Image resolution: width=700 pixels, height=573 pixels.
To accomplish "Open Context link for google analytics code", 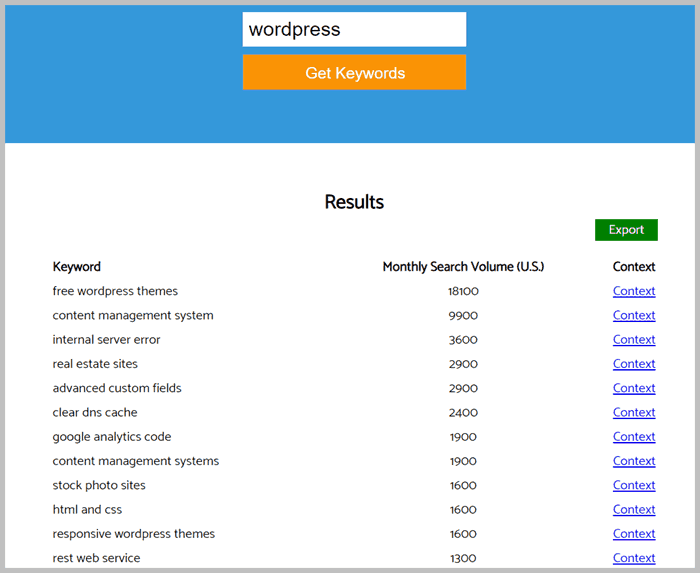I will point(633,436).
